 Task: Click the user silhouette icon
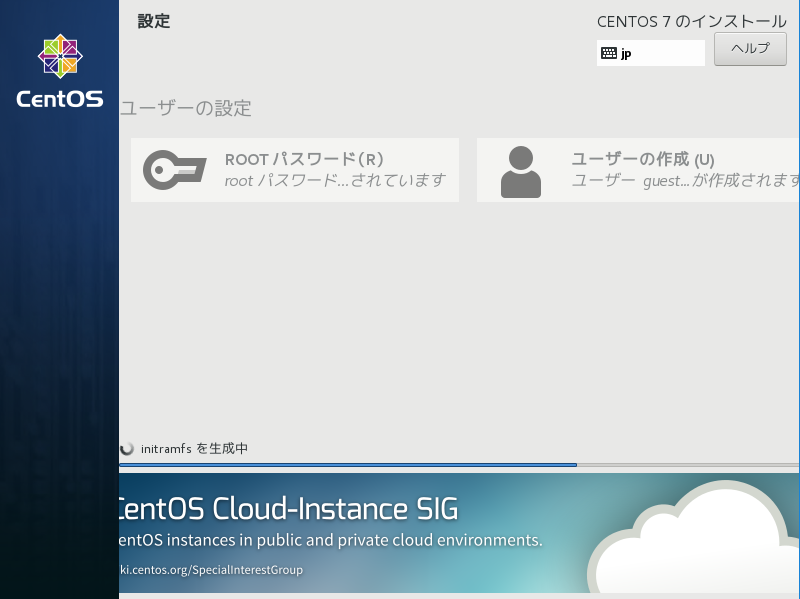coord(521,172)
